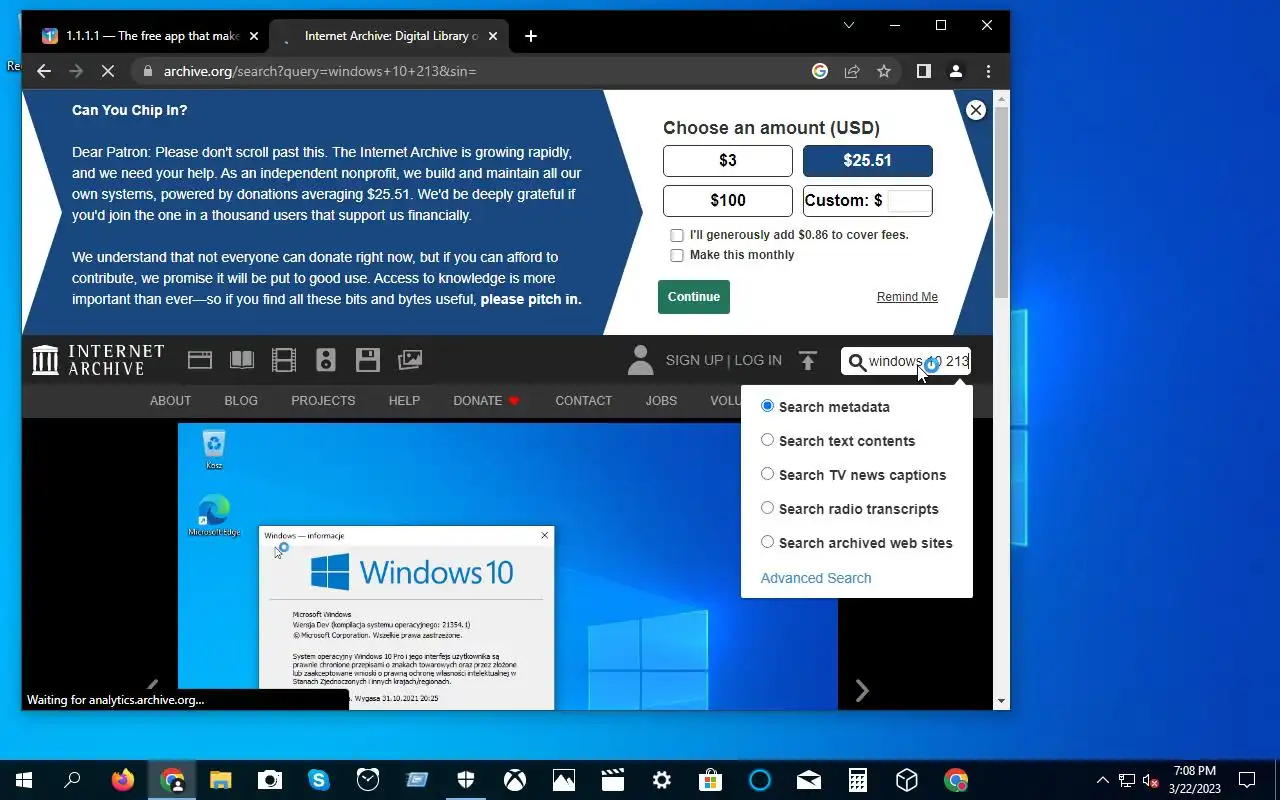Open the Chrome tab search chevron
This screenshot has height=800, width=1280.
pyautogui.click(x=849, y=25)
